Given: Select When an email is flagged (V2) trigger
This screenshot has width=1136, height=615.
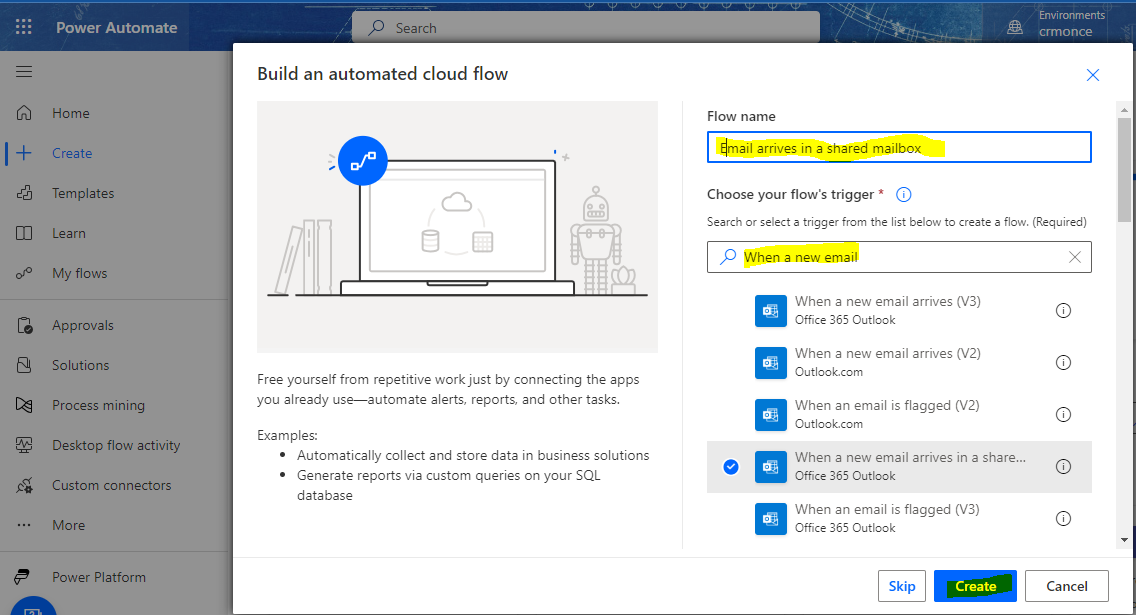Looking at the screenshot, I should coord(899,414).
